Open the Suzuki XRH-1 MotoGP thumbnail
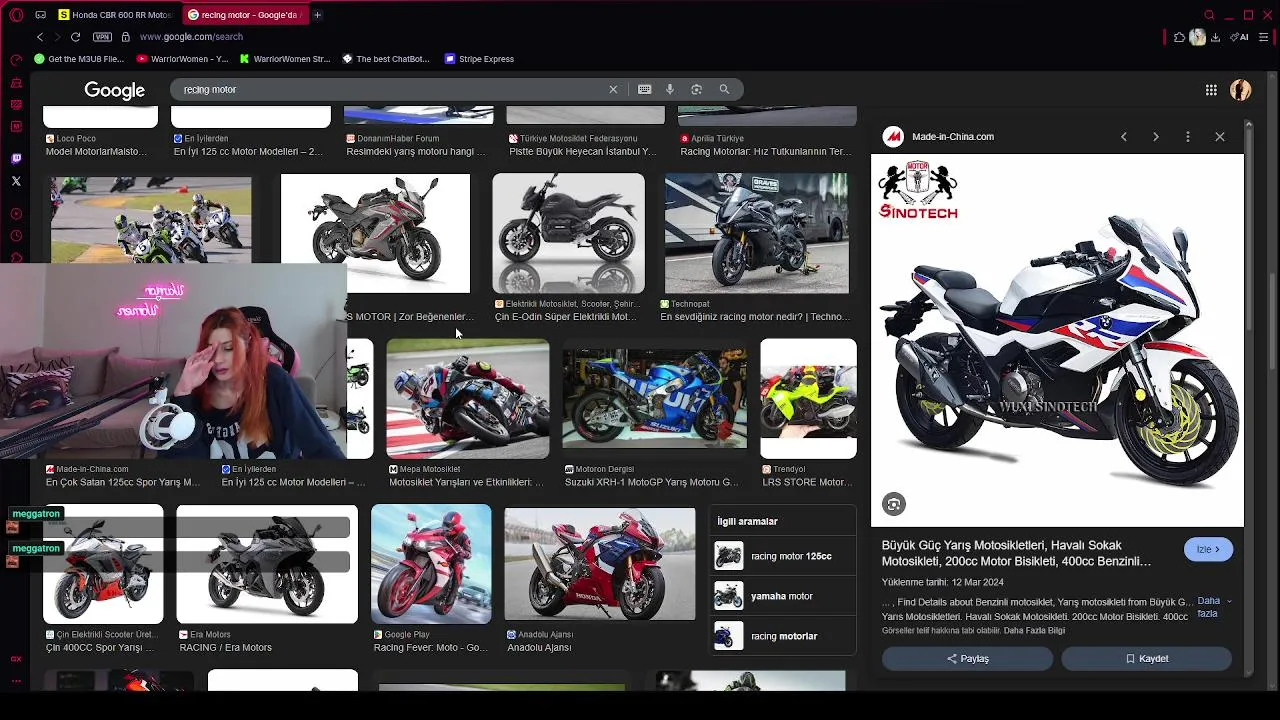 [654, 399]
